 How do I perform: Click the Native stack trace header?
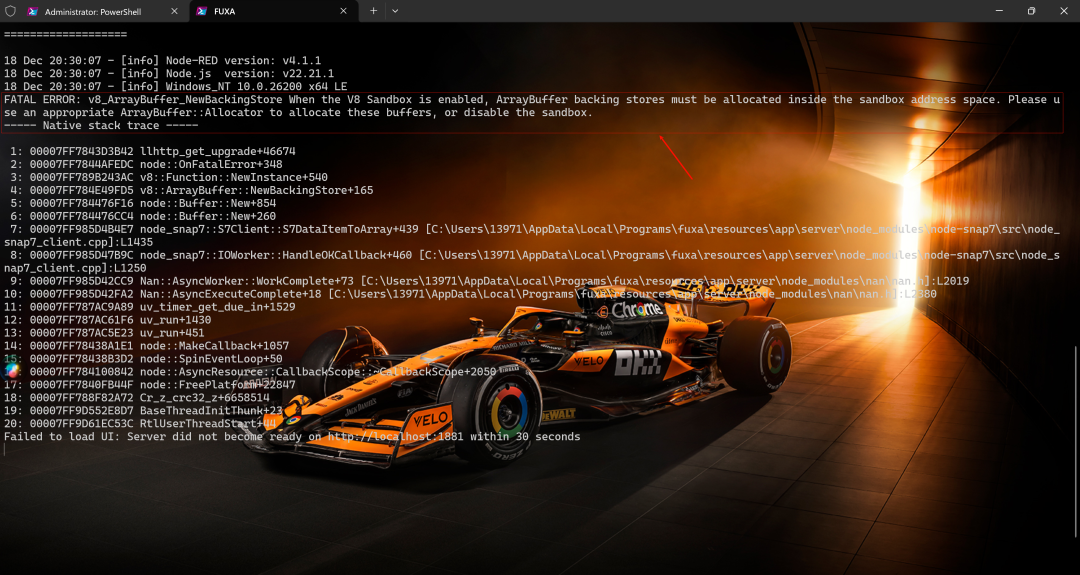pos(101,125)
